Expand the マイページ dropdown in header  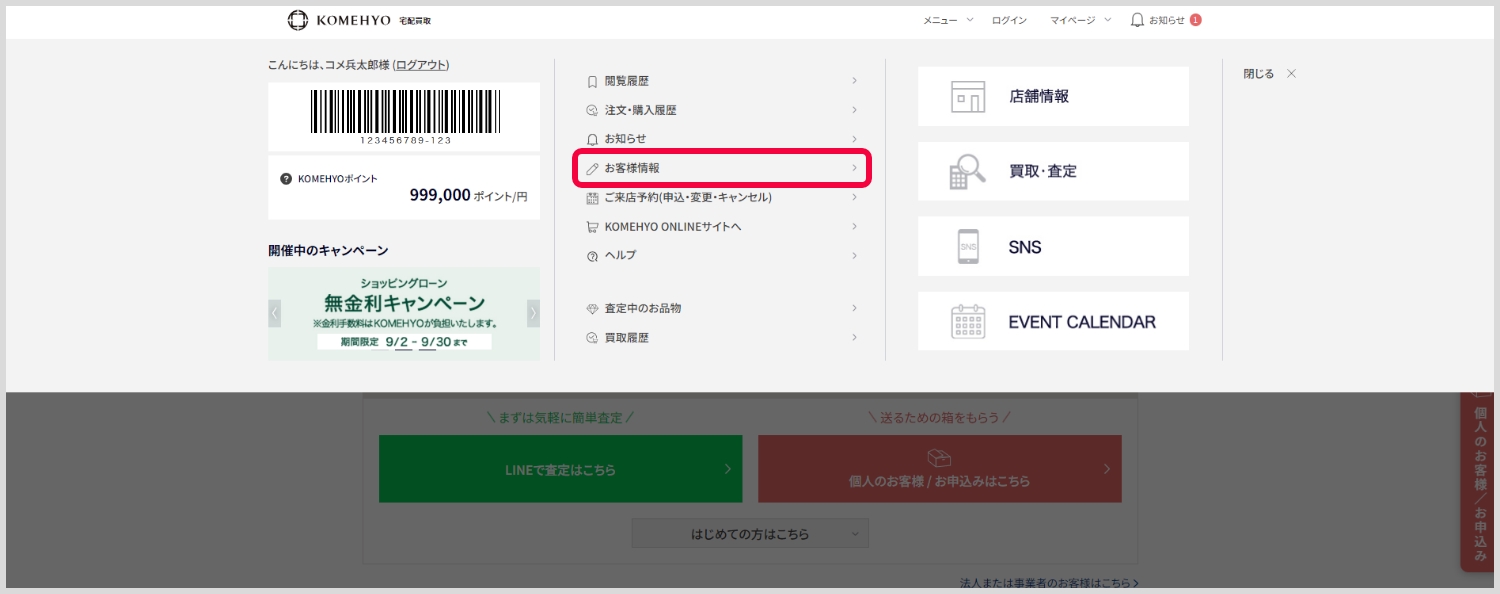[1080, 20]
